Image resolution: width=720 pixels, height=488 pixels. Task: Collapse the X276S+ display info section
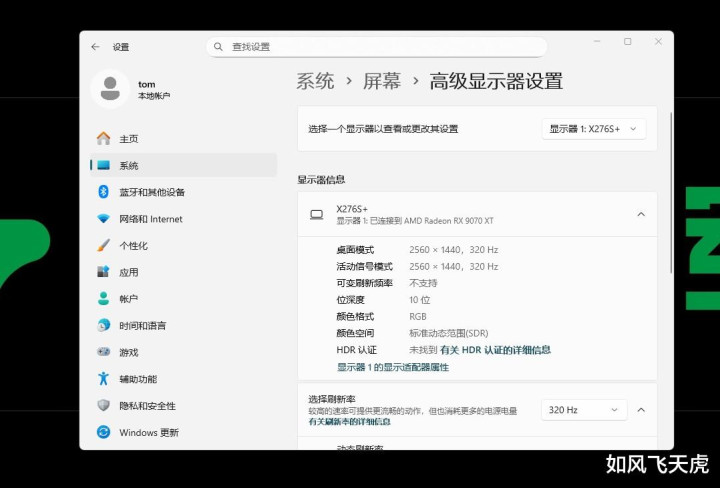tap(641, 214)
